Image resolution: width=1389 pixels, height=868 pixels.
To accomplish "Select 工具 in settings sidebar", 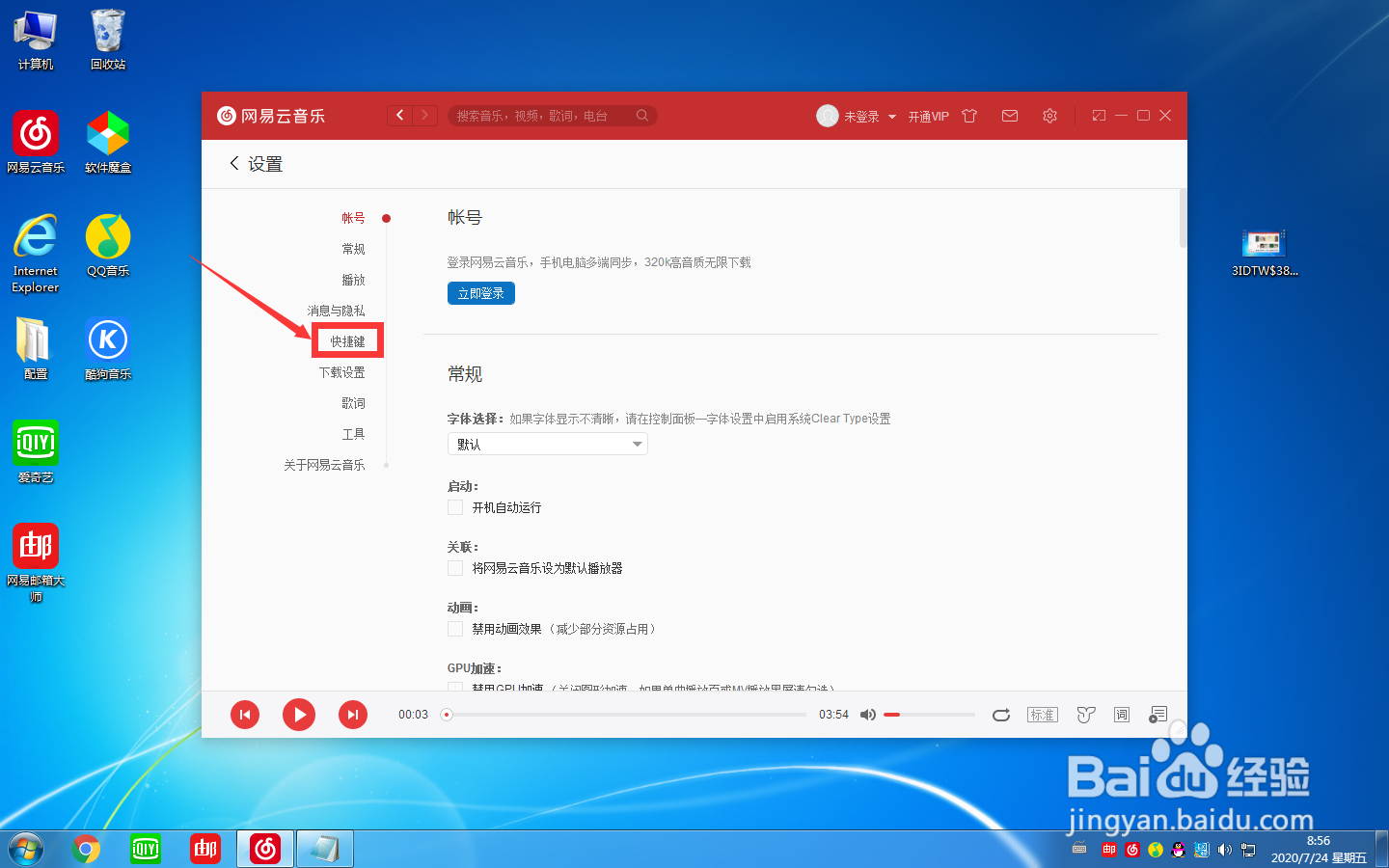I will 353,434.
